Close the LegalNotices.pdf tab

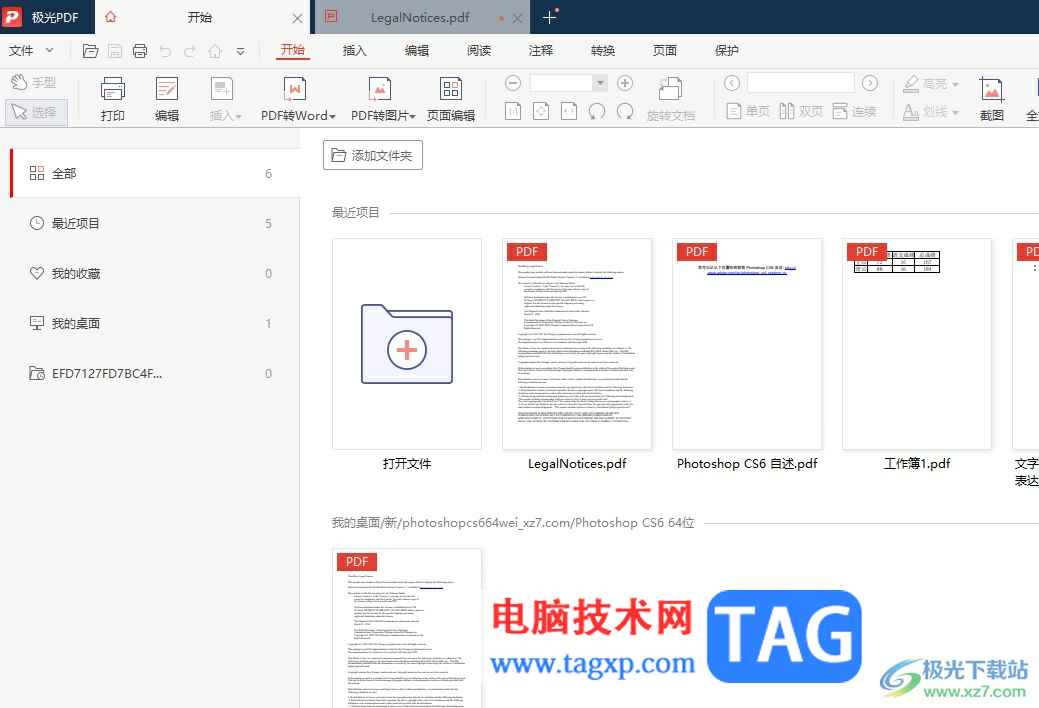point(518,19)
